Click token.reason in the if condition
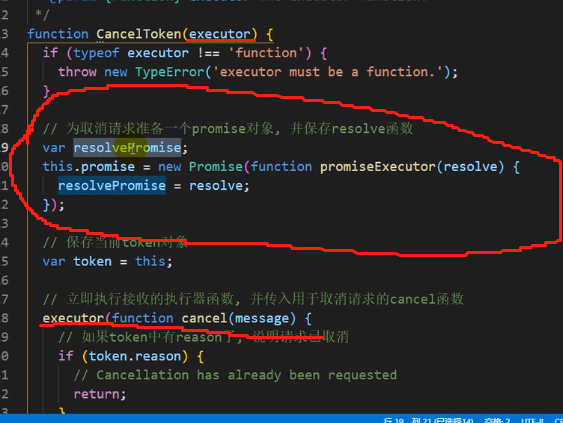The width and height of the screenshot is (563, 423). (x=135, y=356)
